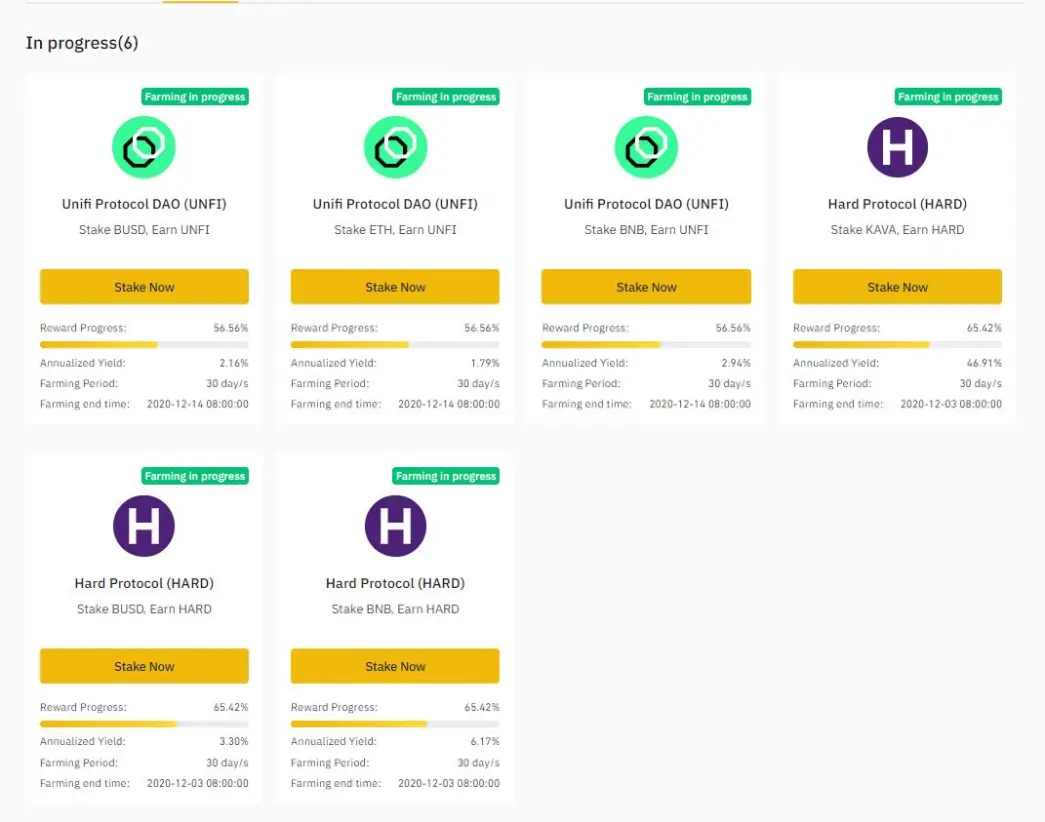Click the 6.17% annualized yield value
The width and height of the screenshot is (1045, 822).
pos(485,741)
